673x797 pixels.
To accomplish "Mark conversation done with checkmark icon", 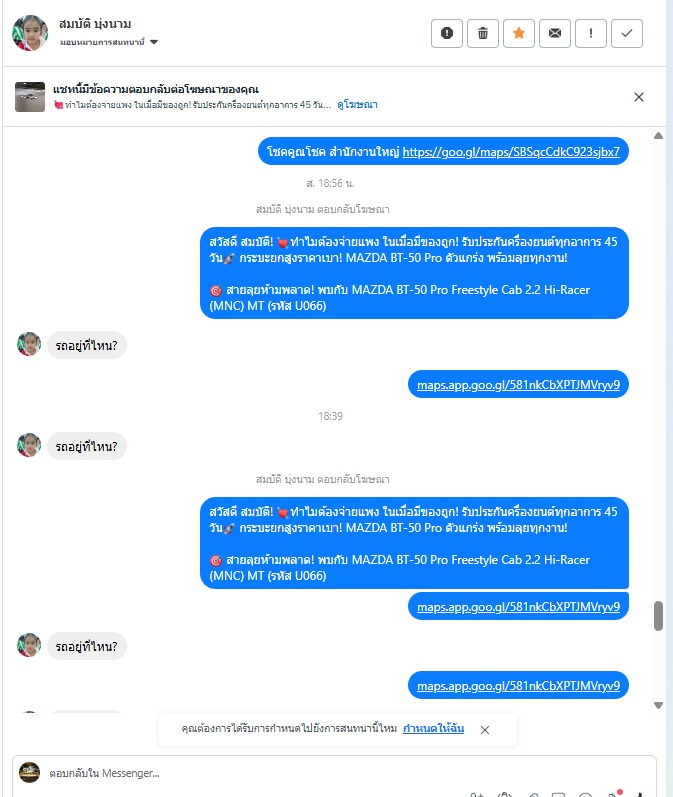I will [627, 34].
